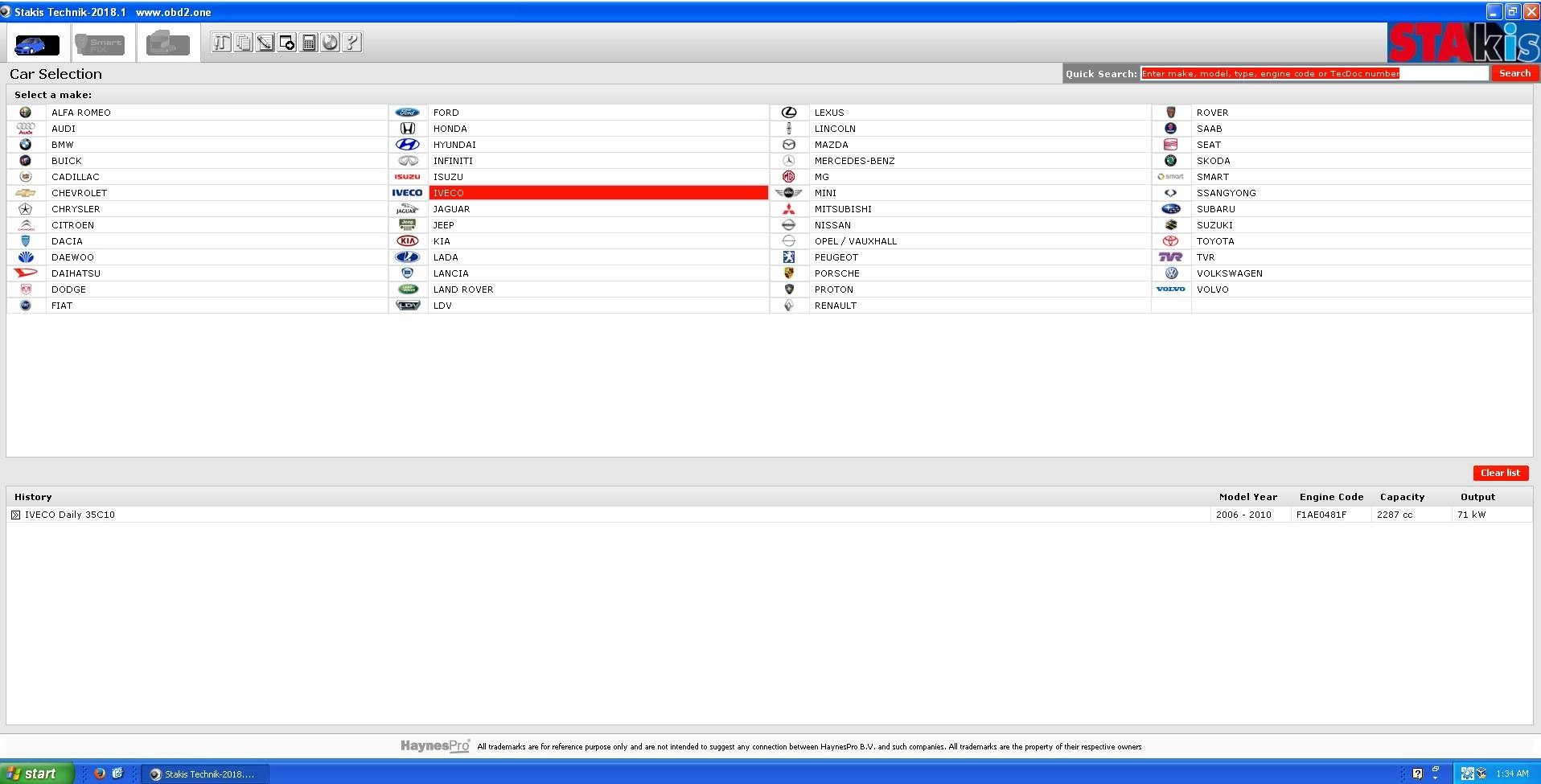Viewport: 1541px width, 784px height.
Task: Open the truck vehicles tab
Action: [167, 43]
